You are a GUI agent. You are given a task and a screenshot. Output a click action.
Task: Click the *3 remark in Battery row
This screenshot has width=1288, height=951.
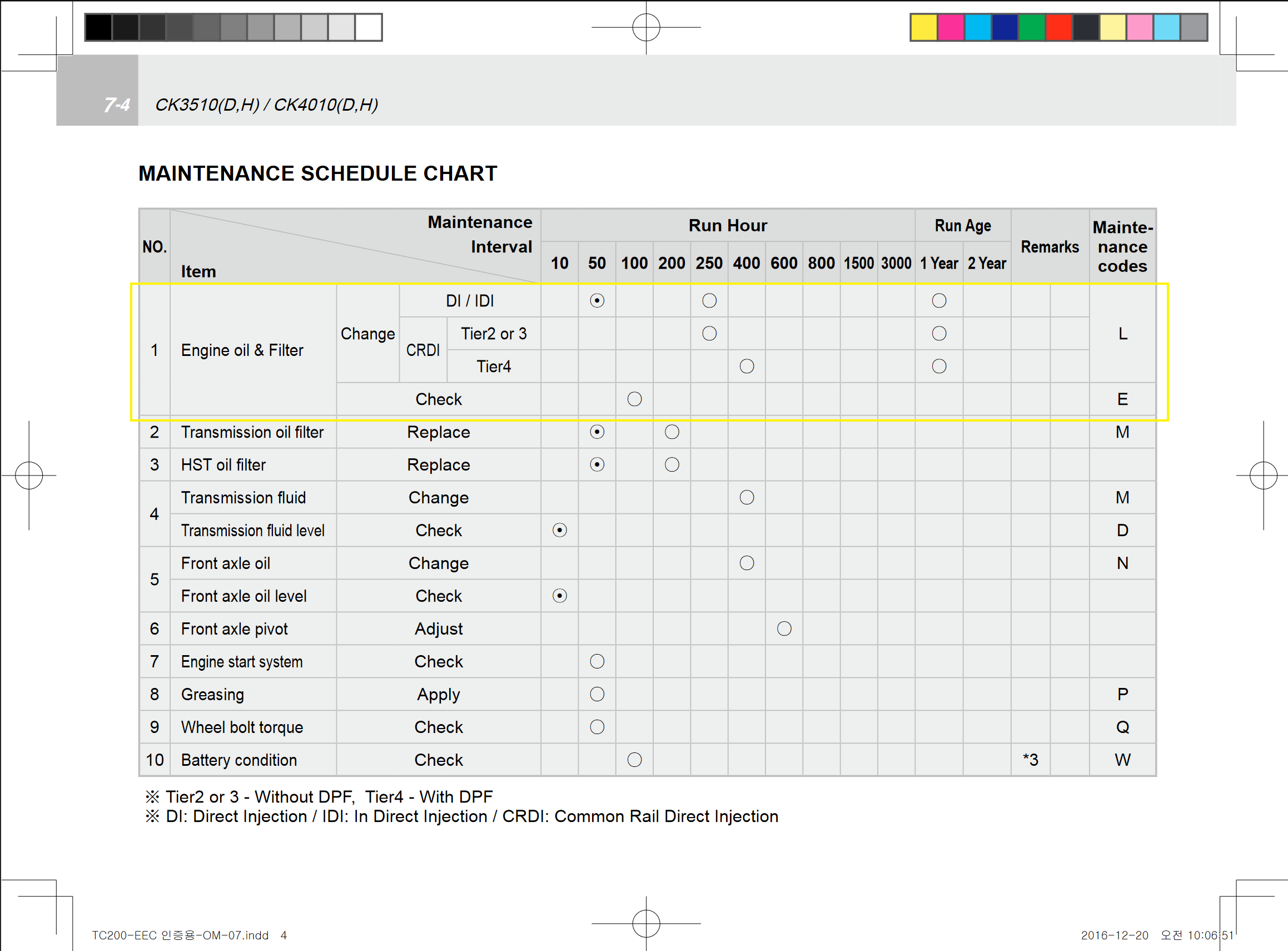[1030, 760]
